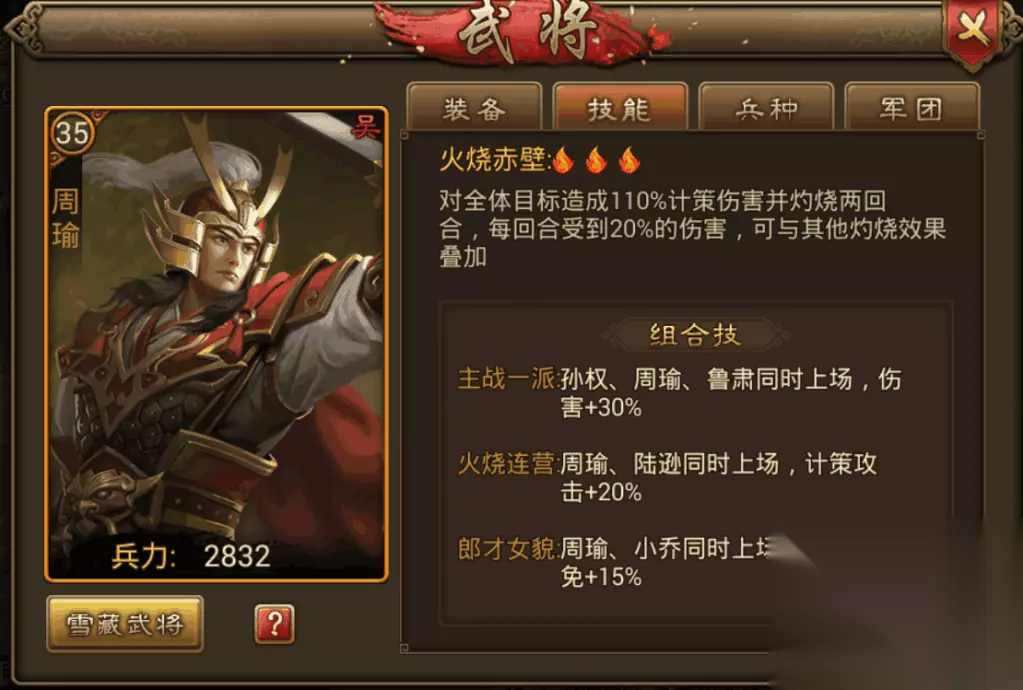This screenshot has width=1023, height=690.
Task: Go to the 军团 tab
Action: [x=912, y=108]
